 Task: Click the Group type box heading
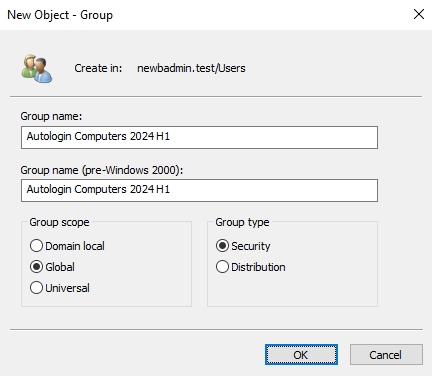tap(242, 222)
